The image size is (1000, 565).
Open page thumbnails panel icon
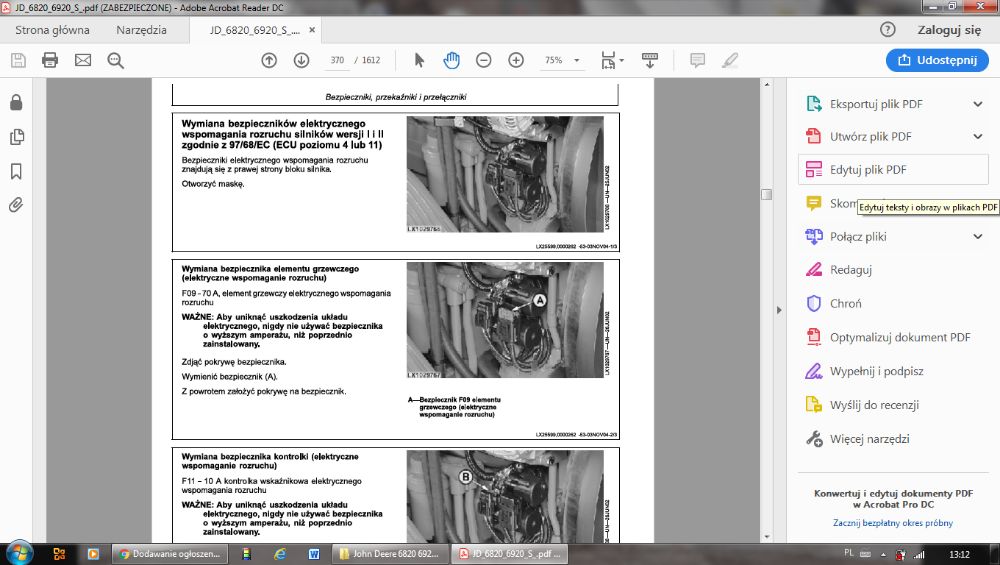click(17, 136)
